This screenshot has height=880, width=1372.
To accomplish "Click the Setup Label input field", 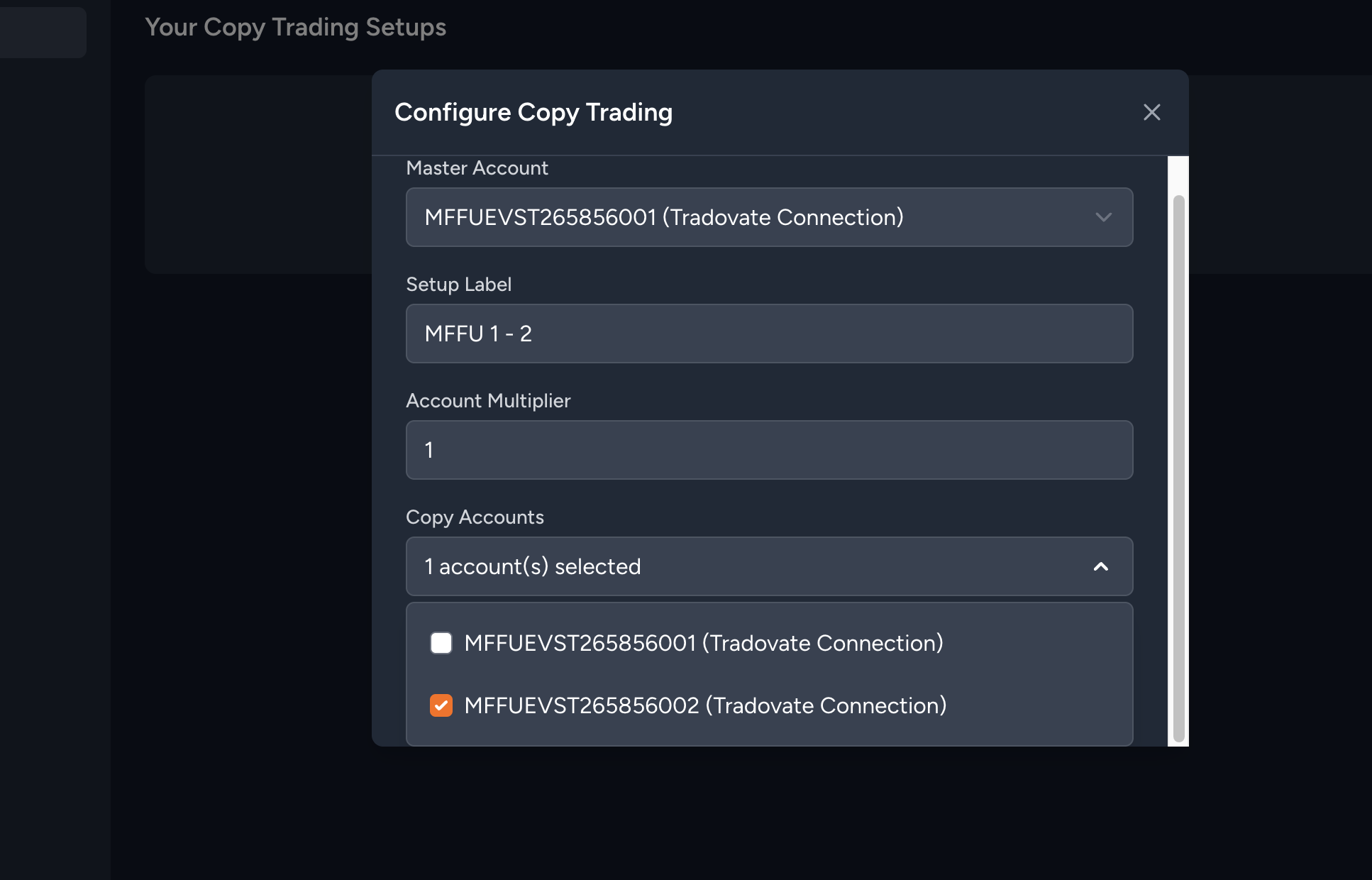I will click(769, 334).
